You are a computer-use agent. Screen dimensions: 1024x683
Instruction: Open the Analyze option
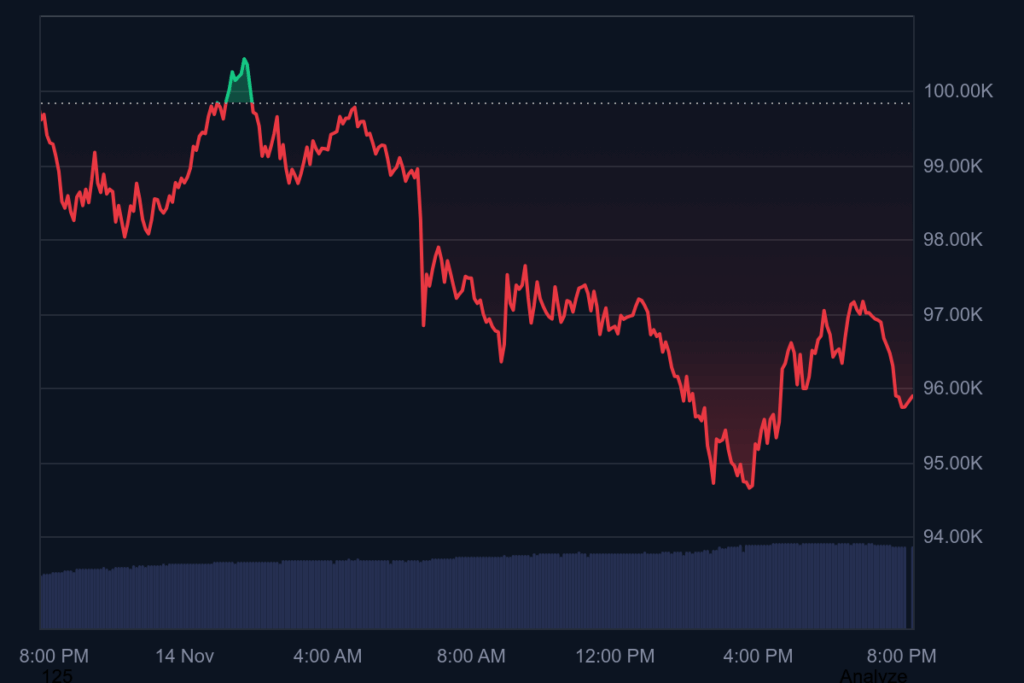875,675
